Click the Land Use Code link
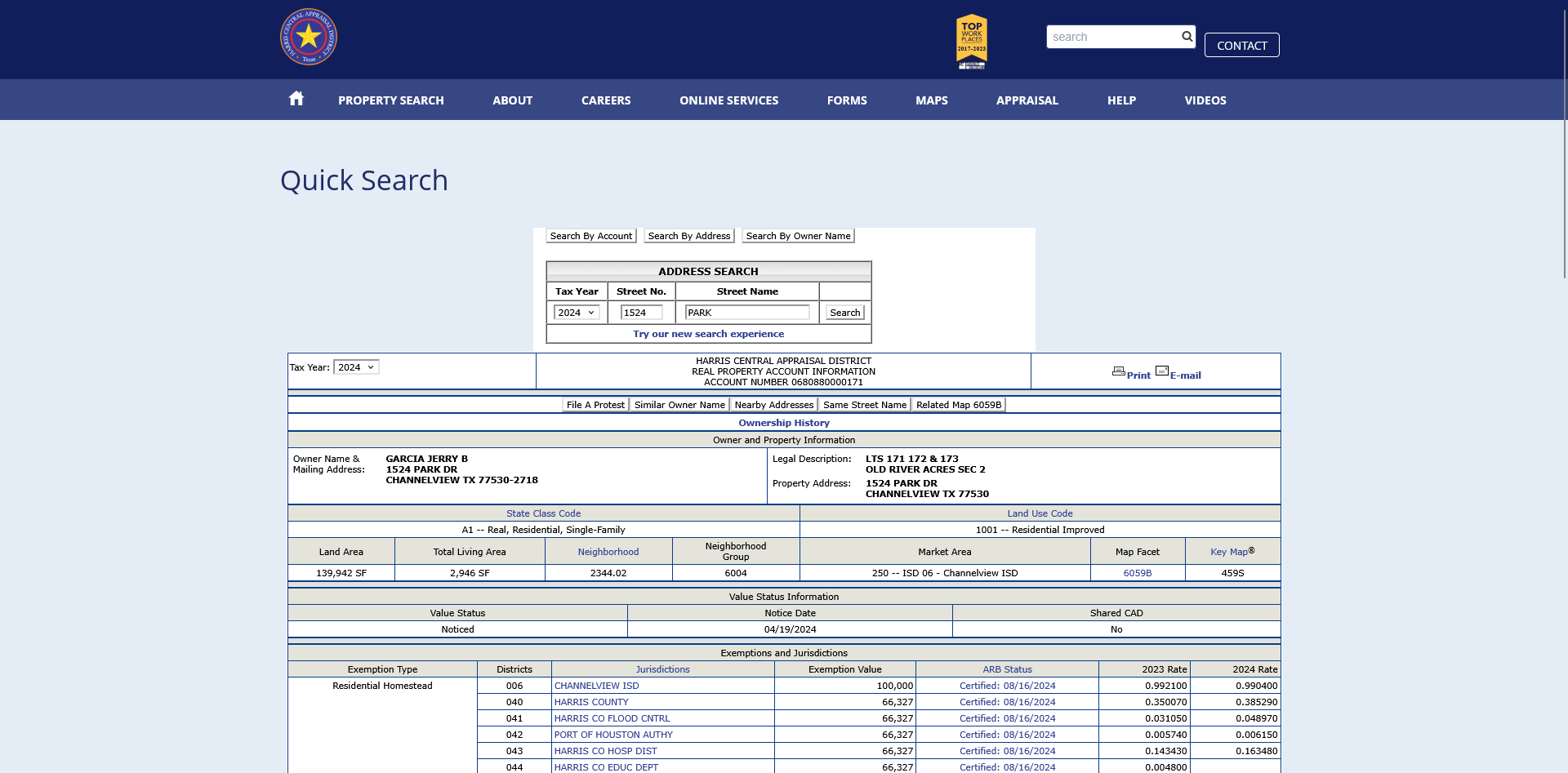This screenshot has width=1568, height=773. 1040,513
